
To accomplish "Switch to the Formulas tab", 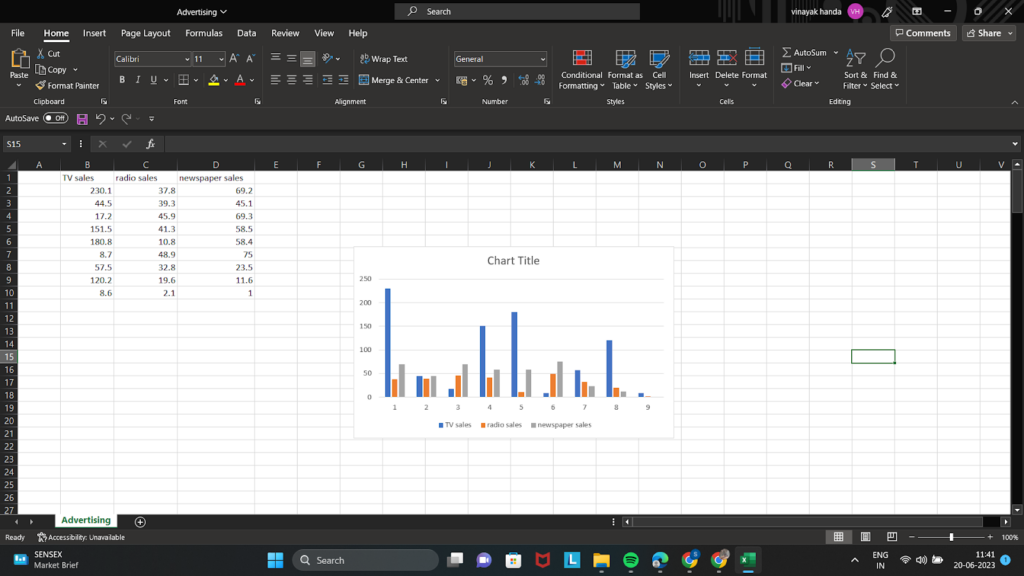I will coord(204,33).
